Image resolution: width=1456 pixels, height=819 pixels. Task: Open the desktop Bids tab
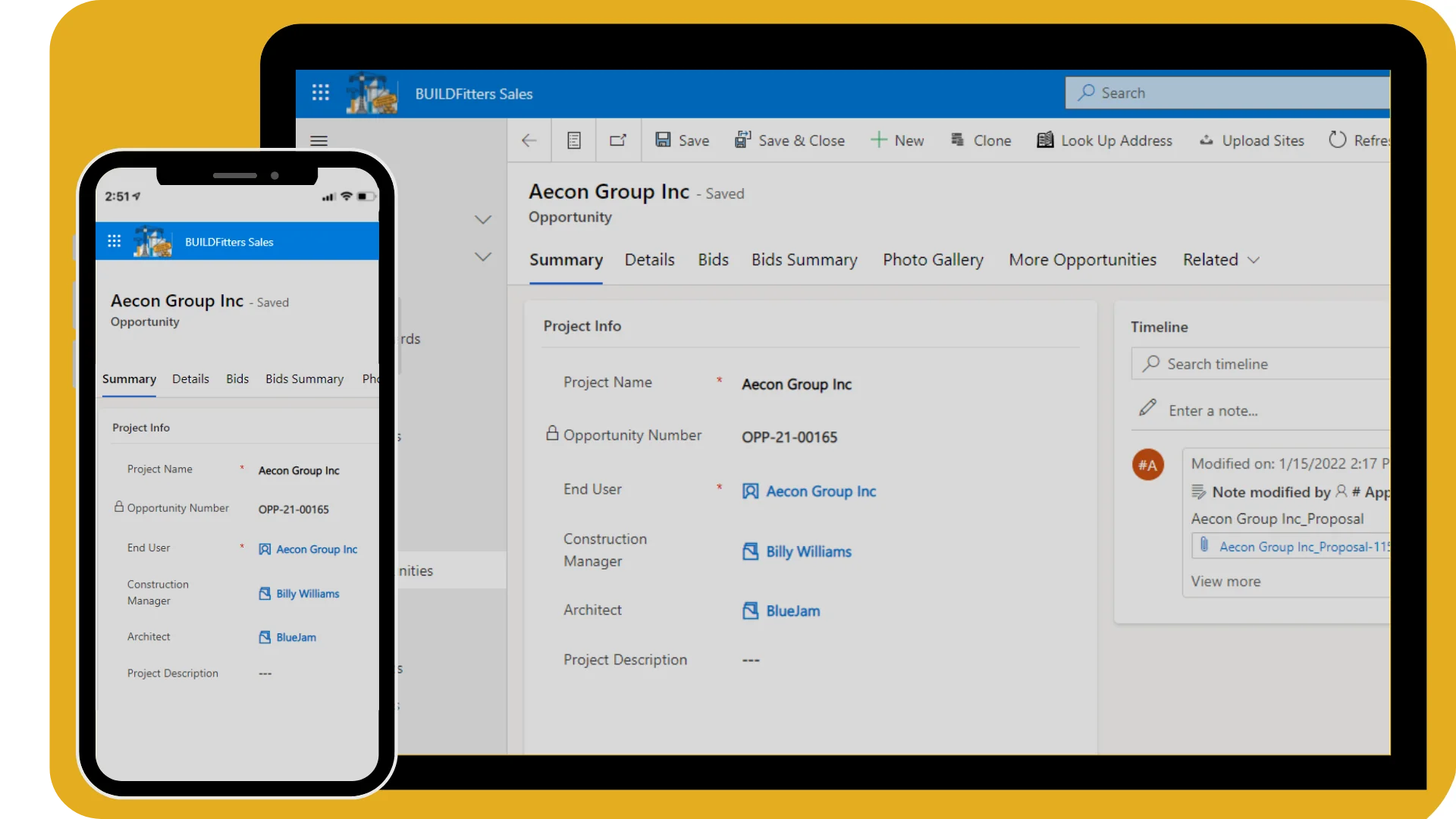coord(713,260)
